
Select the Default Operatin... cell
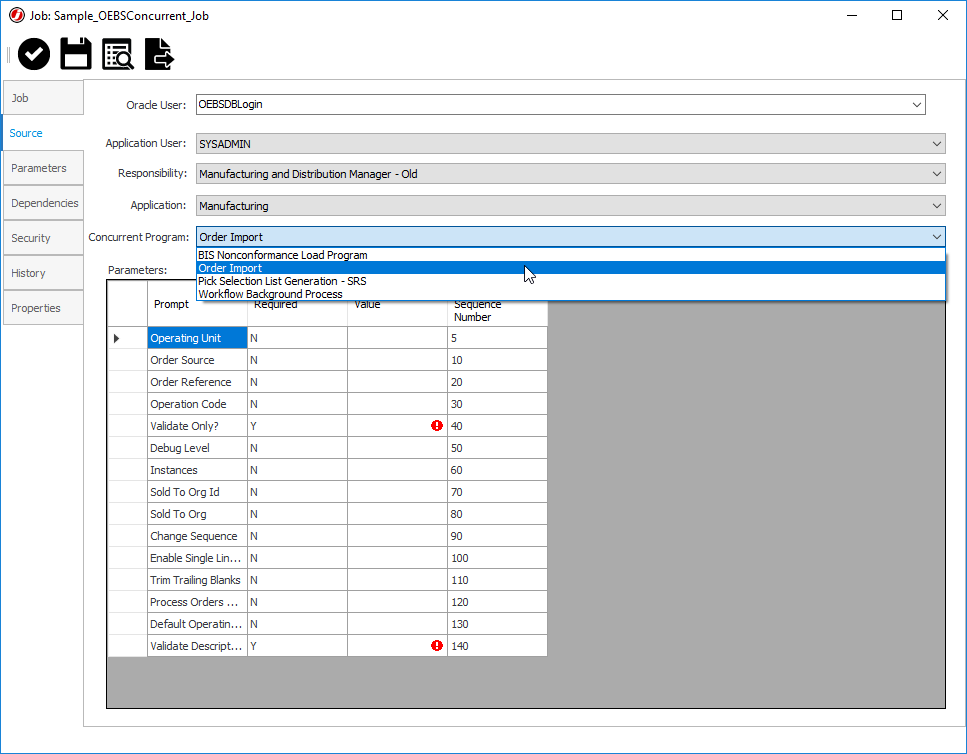[x=197, y=624]
